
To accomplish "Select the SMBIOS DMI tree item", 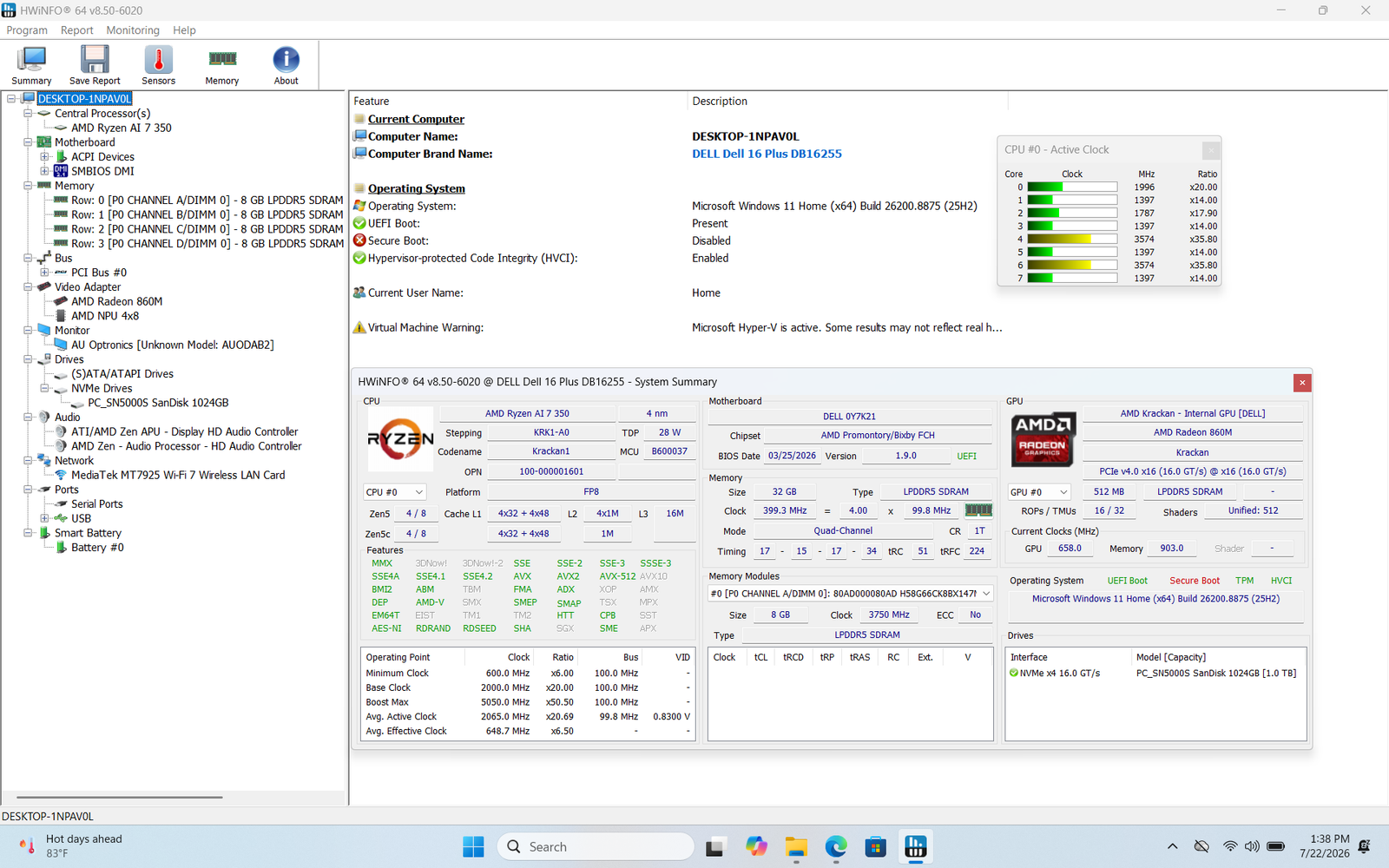I will [x=102, y=171].
